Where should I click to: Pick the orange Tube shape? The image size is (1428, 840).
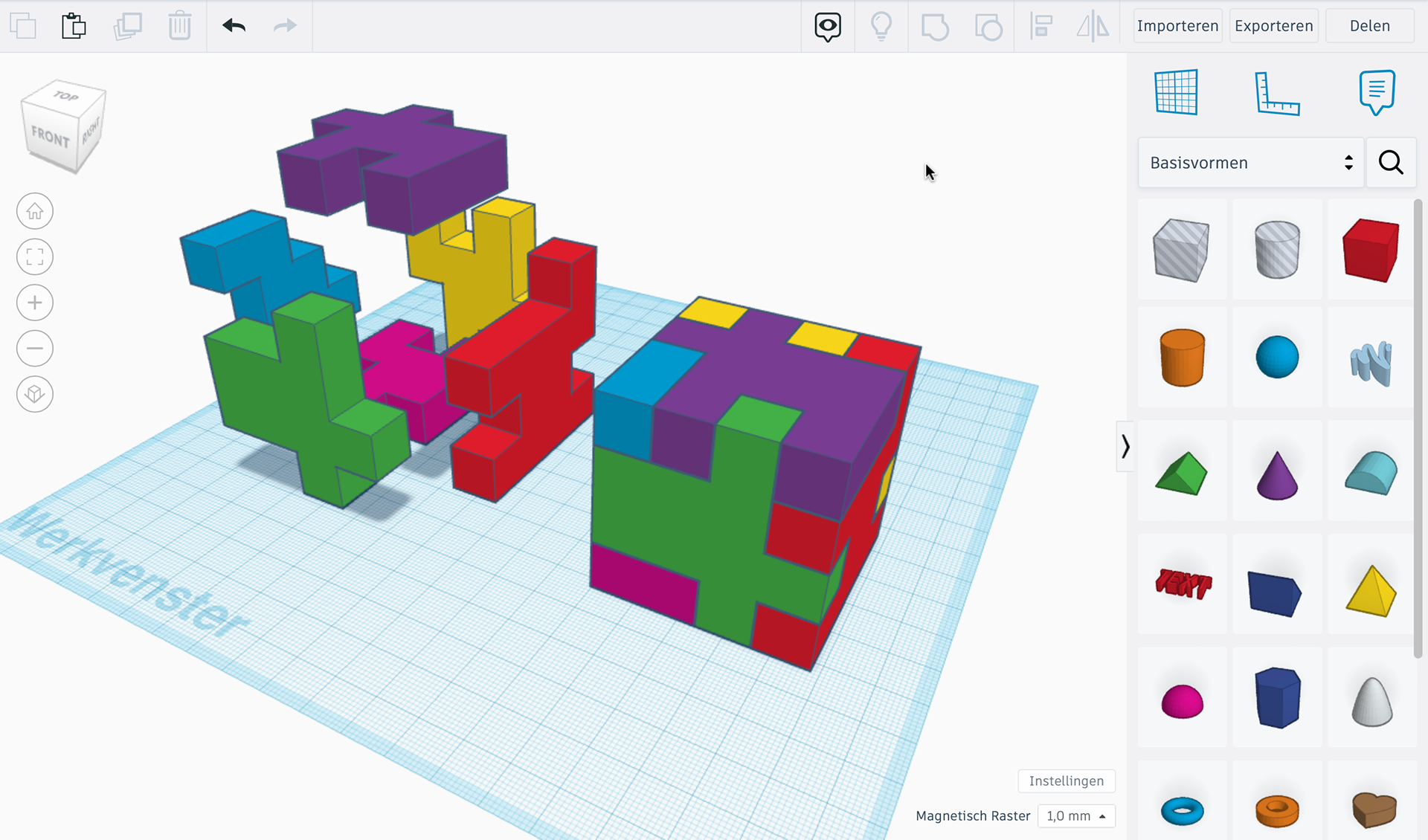tap(1277, 811)
